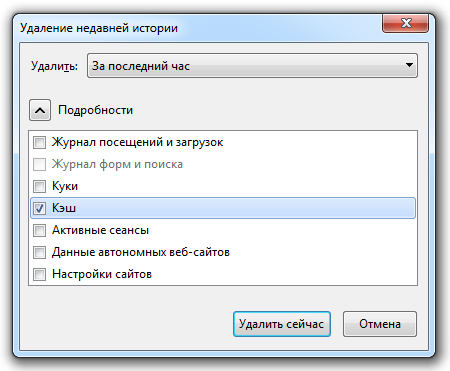Click the 'Настройки сайтов' list item text

pyautogui.click(x=102, y=274)
